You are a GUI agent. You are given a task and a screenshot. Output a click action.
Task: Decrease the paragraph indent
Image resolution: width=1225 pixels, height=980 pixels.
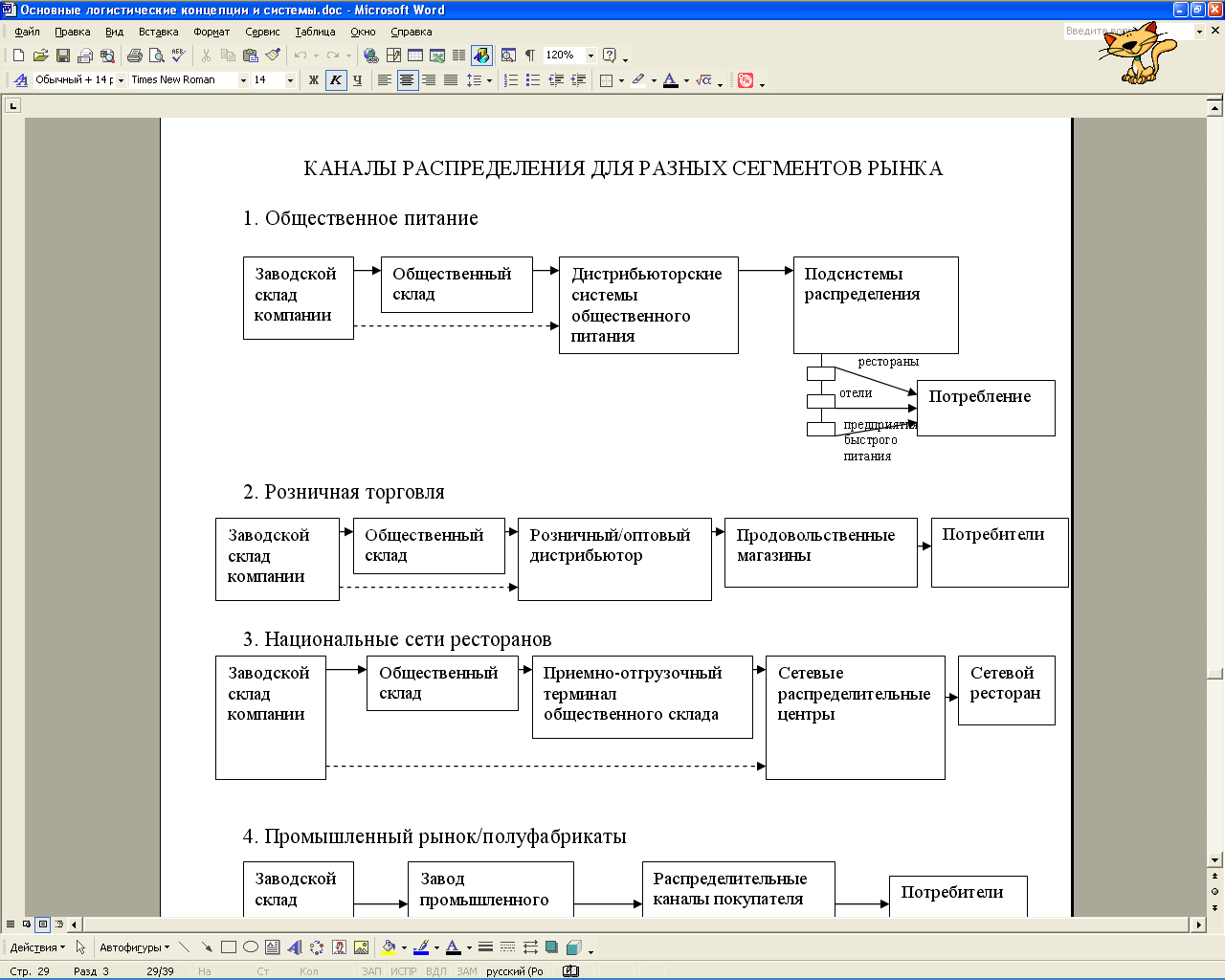556,80
